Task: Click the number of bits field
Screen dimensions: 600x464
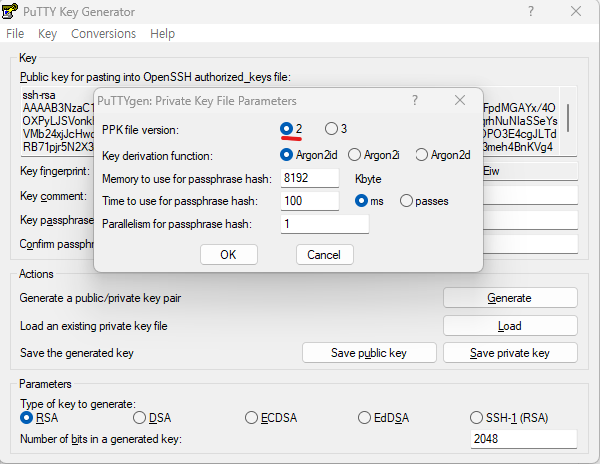Action: click(x=523, y=439)
